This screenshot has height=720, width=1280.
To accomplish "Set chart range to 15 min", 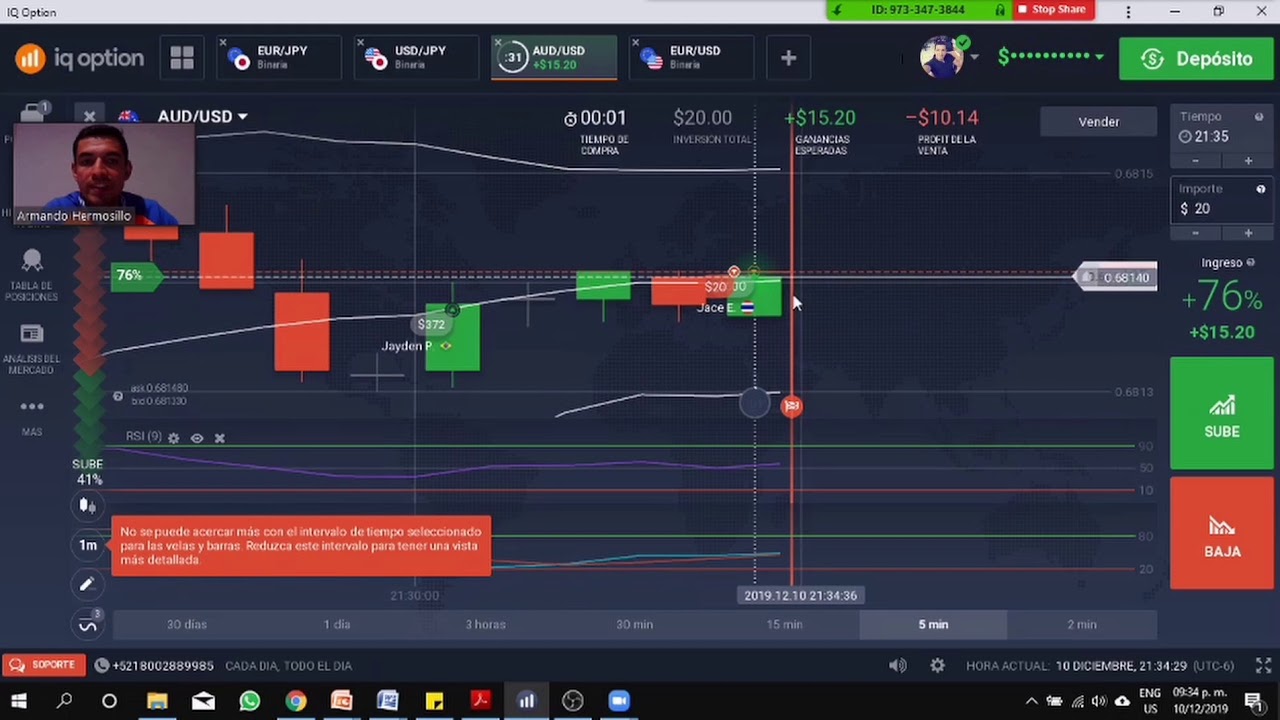I will tap(784, 624).
